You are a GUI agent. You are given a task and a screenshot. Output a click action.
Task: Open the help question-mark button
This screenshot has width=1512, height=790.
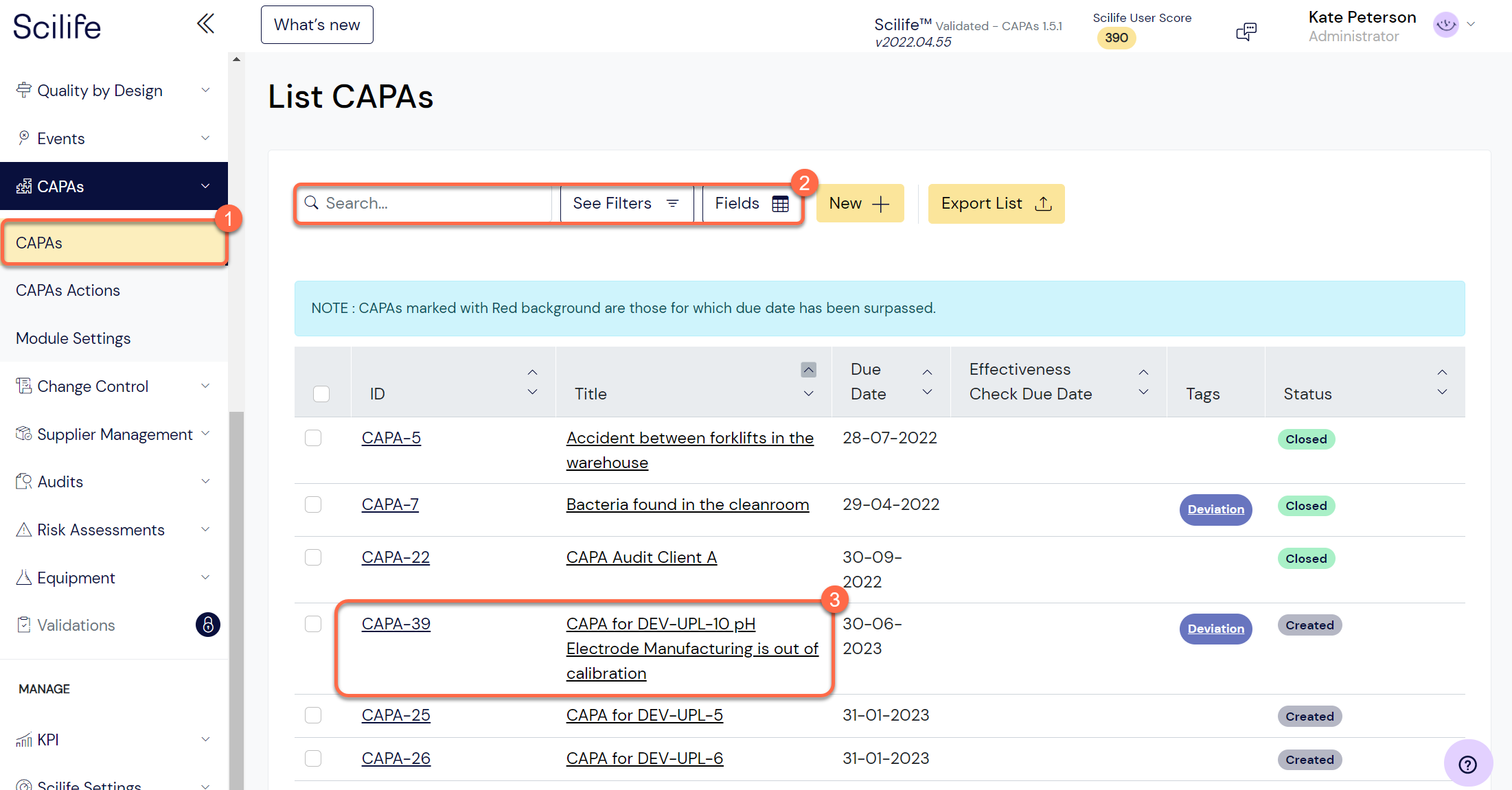click(1467, 764)
